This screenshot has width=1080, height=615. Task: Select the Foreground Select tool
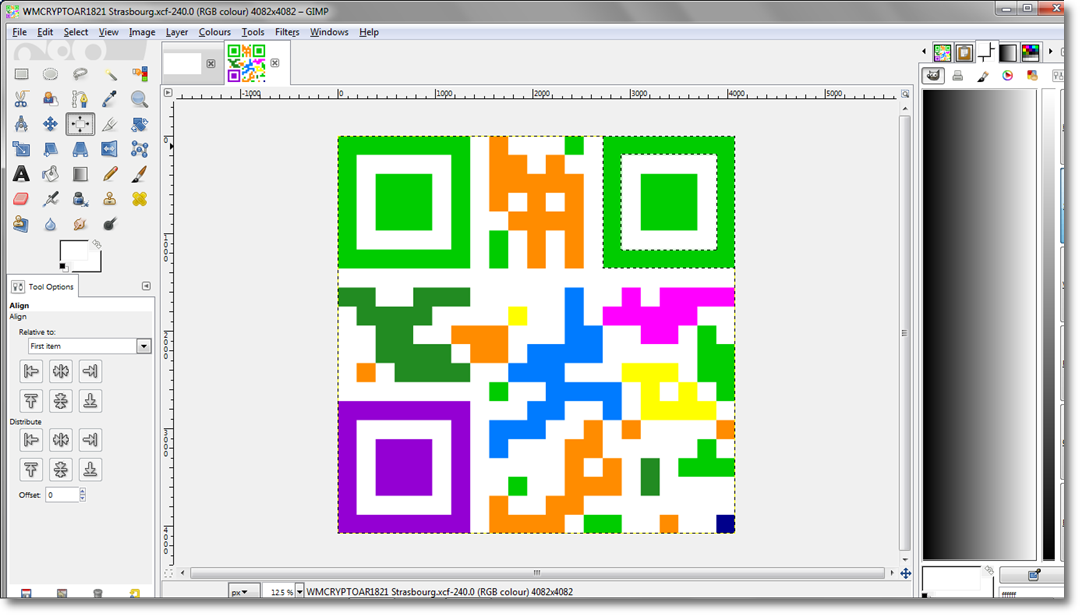[x=50, y=99]
